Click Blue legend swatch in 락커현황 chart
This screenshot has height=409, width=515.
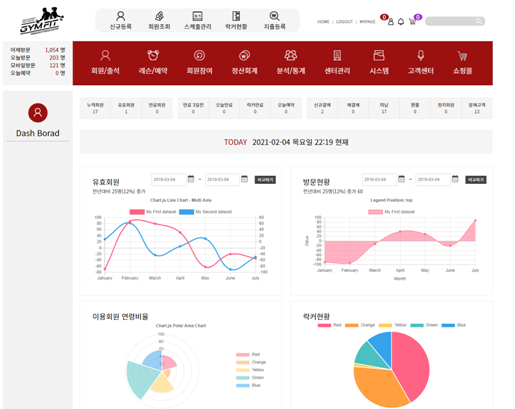point(448,325)
